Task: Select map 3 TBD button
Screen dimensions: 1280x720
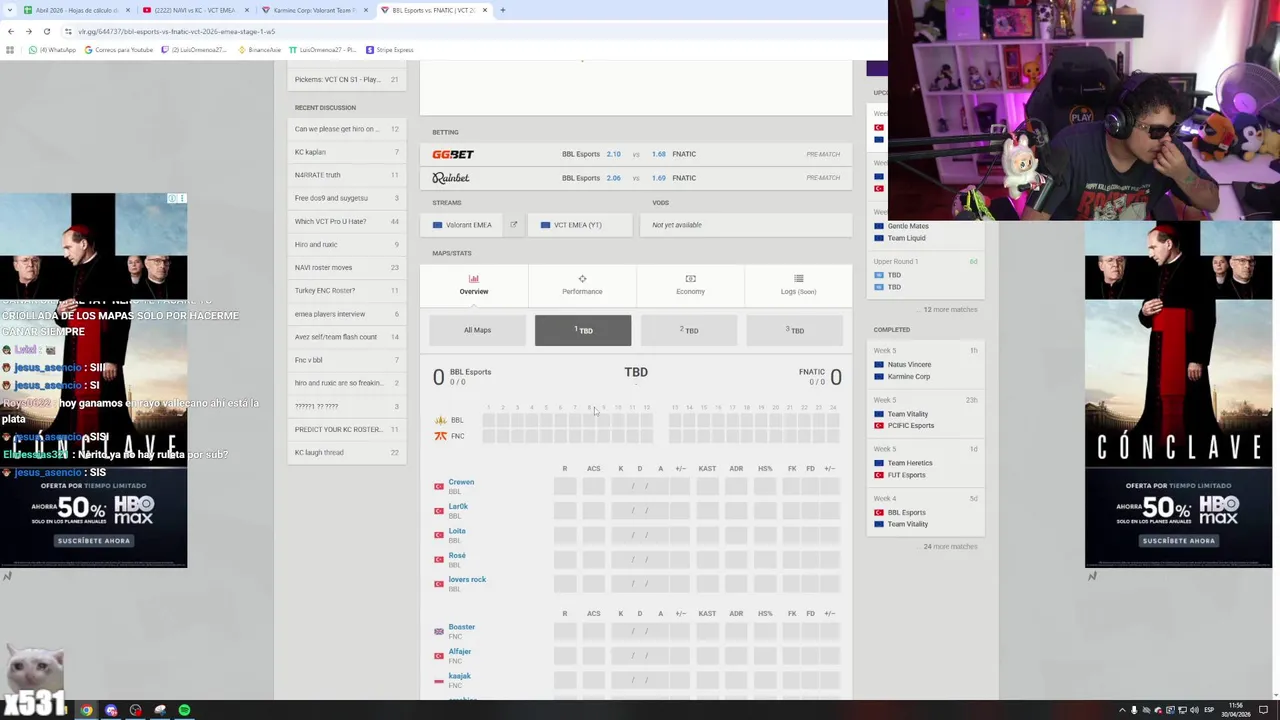Action: pyautogui.click(x=795, y=330)
